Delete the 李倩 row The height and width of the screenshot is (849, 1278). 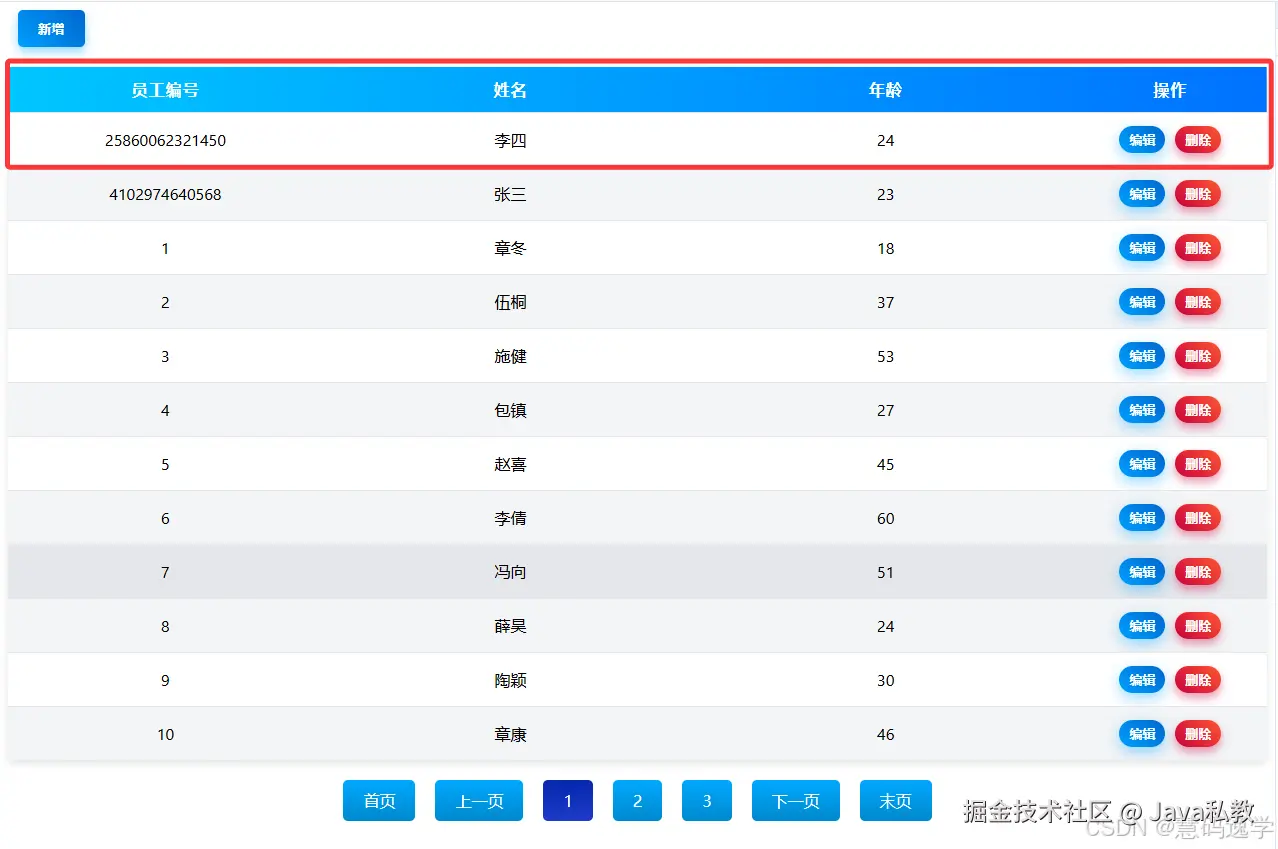click(x=1198, y=518)
